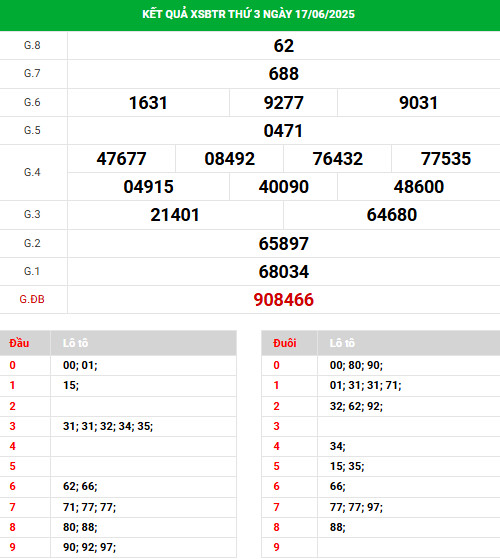Click the Đuôi row 1 lô tô values
This screenshot has width=500, height=559.
(x=366, y=385)
